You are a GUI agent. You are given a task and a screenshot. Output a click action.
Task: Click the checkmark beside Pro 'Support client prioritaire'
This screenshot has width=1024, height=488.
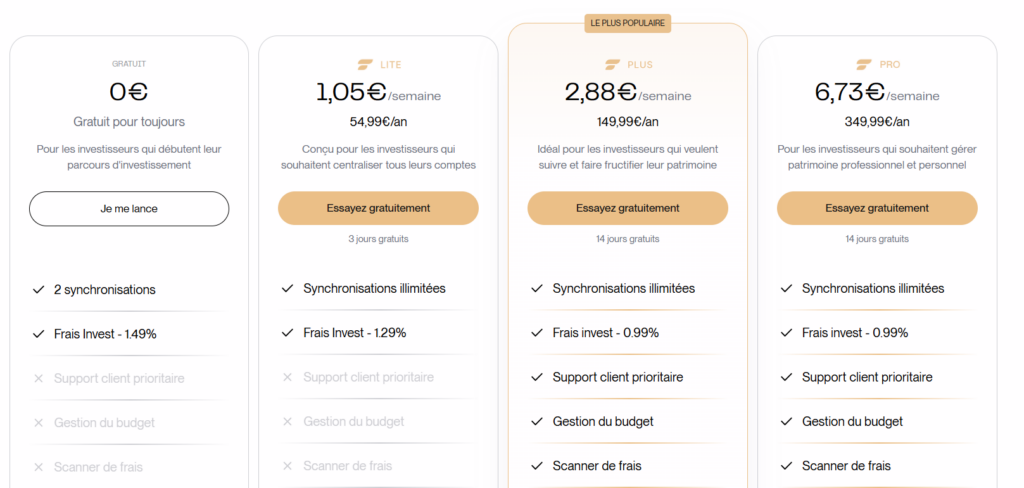click(786, 378)
